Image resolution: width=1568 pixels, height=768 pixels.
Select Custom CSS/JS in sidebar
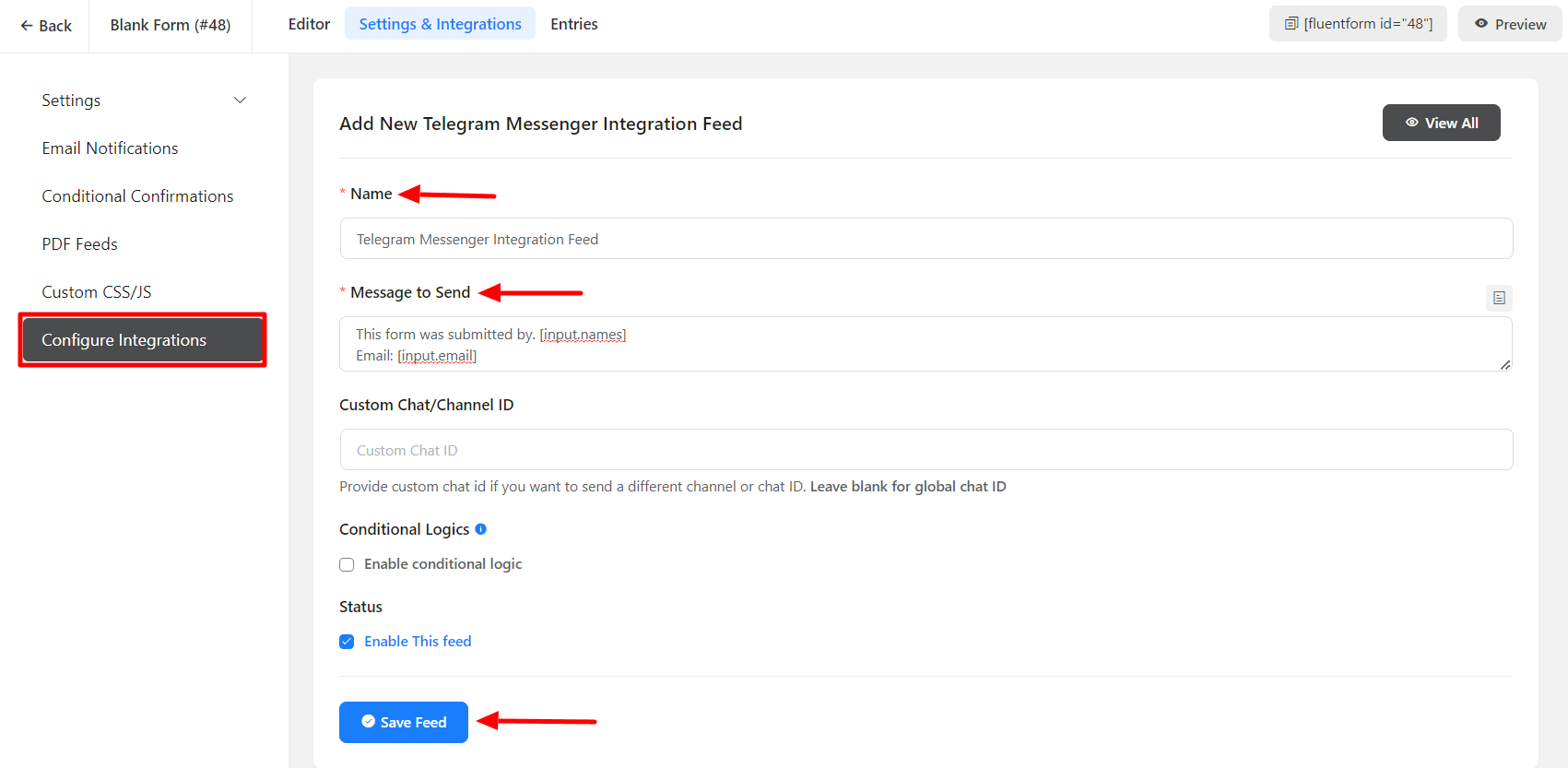coord(96,292)
